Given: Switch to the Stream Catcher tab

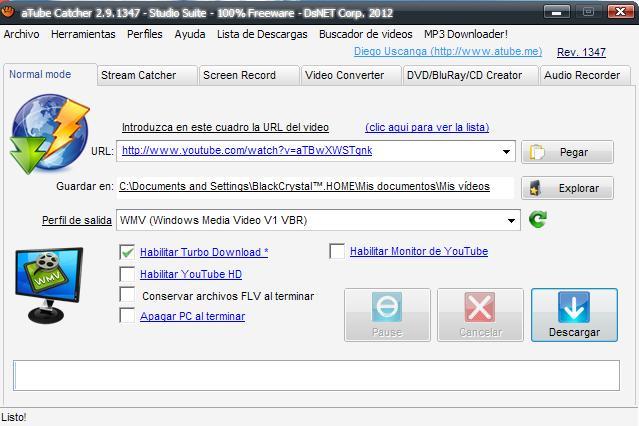Looking at the screenshot, I should 147,75.
